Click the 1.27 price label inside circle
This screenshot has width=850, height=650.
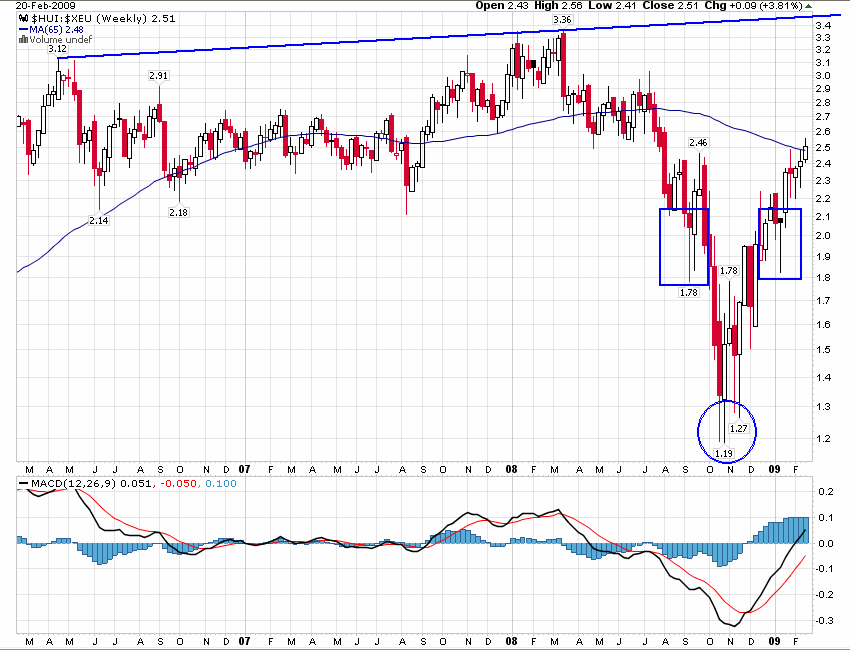(739, 428)
